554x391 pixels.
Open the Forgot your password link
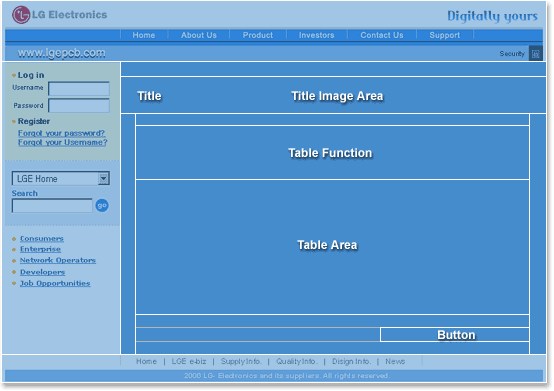61,133
